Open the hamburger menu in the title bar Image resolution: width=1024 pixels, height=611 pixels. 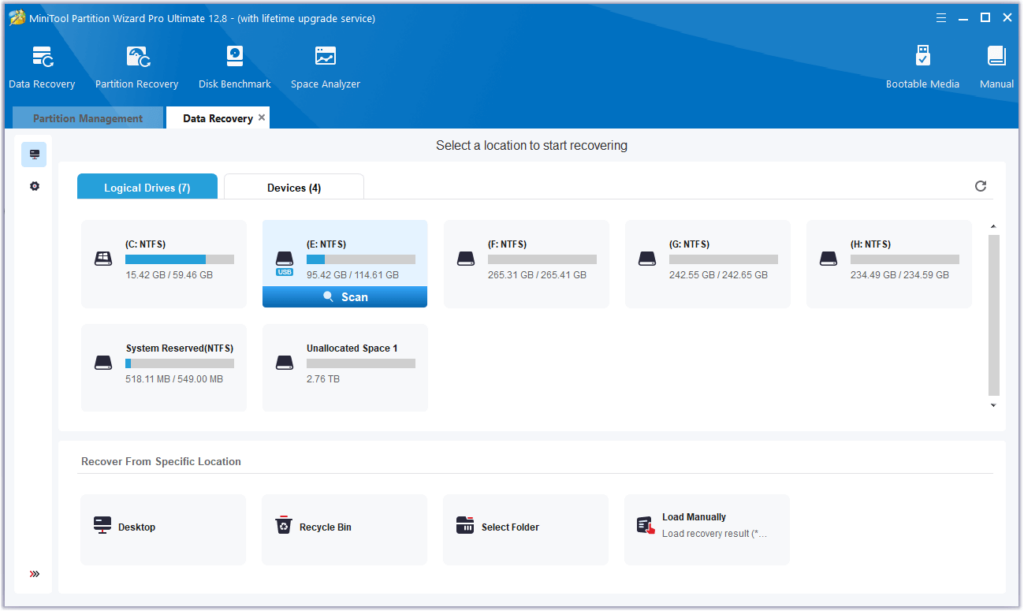pyautogui.click(x=941, y=17)
